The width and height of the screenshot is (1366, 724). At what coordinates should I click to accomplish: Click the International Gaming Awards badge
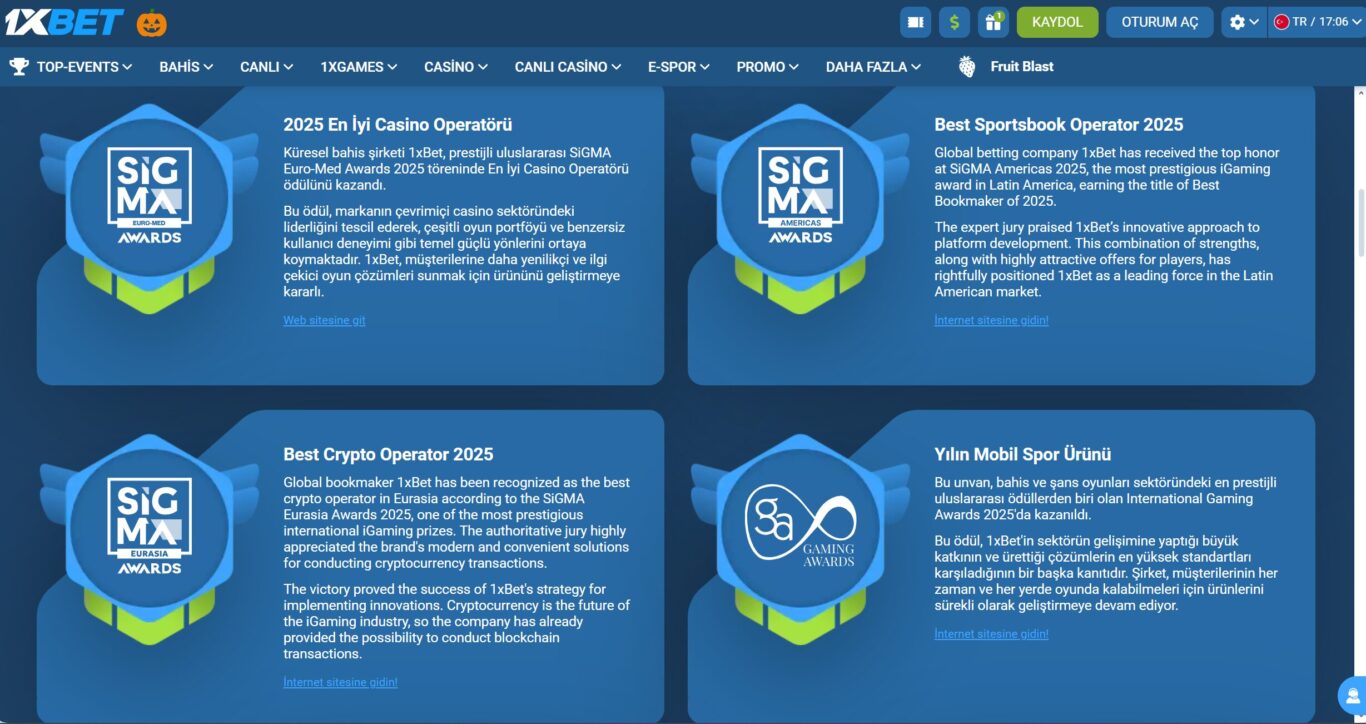coord(800,526)
